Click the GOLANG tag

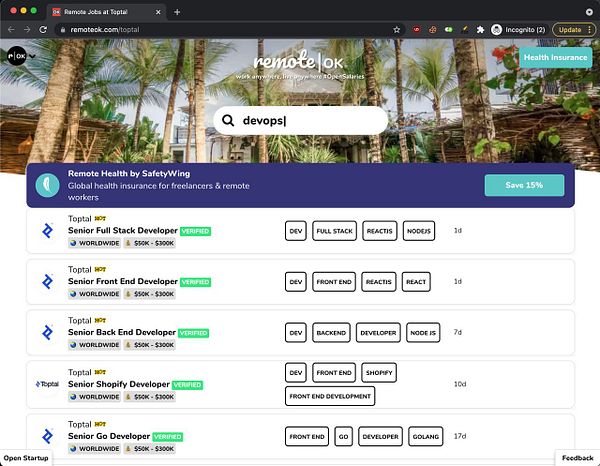click(426, 437)
